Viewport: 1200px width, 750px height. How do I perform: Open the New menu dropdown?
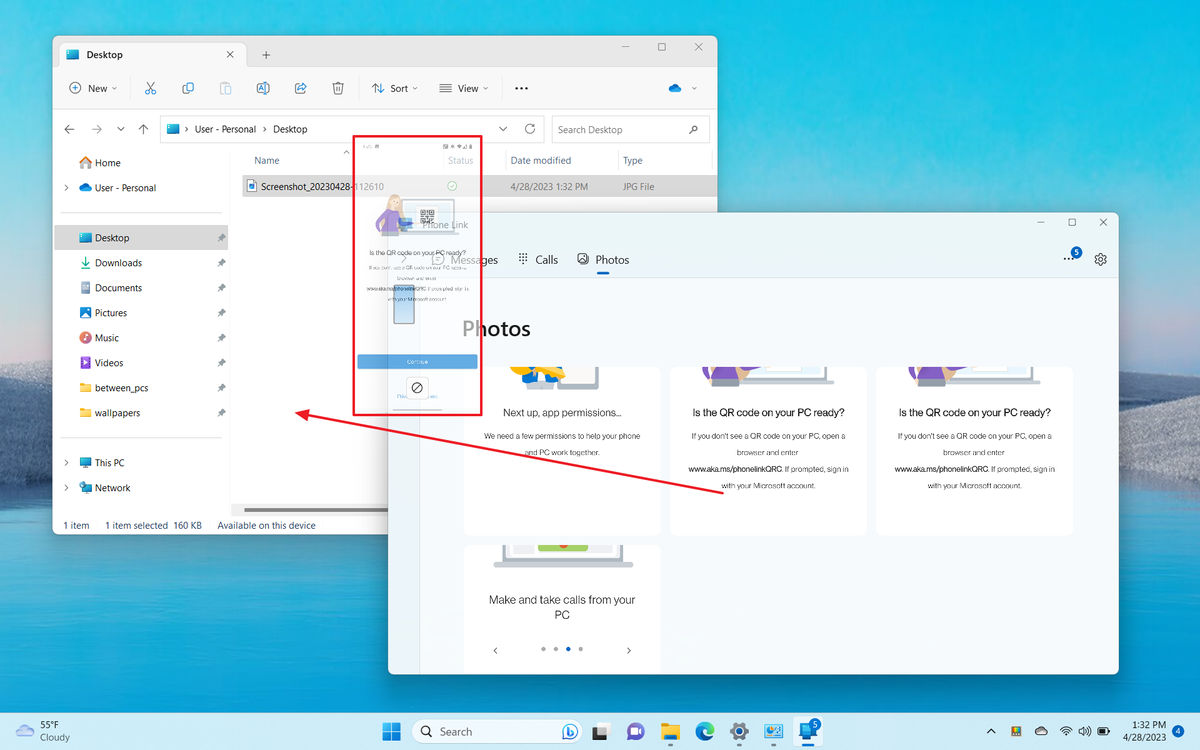coord(92,88)
